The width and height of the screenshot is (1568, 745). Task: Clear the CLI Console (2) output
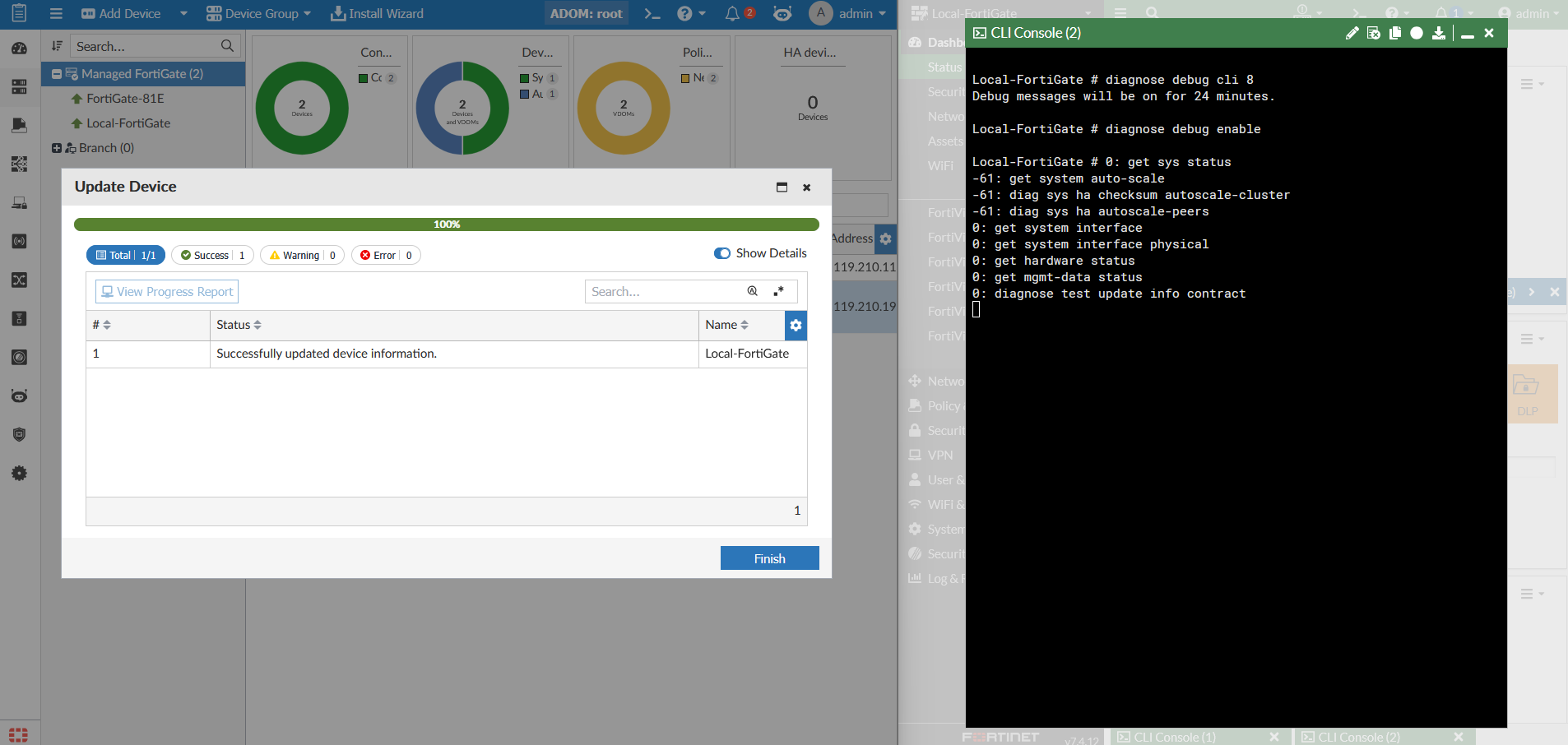[1373, 33]
